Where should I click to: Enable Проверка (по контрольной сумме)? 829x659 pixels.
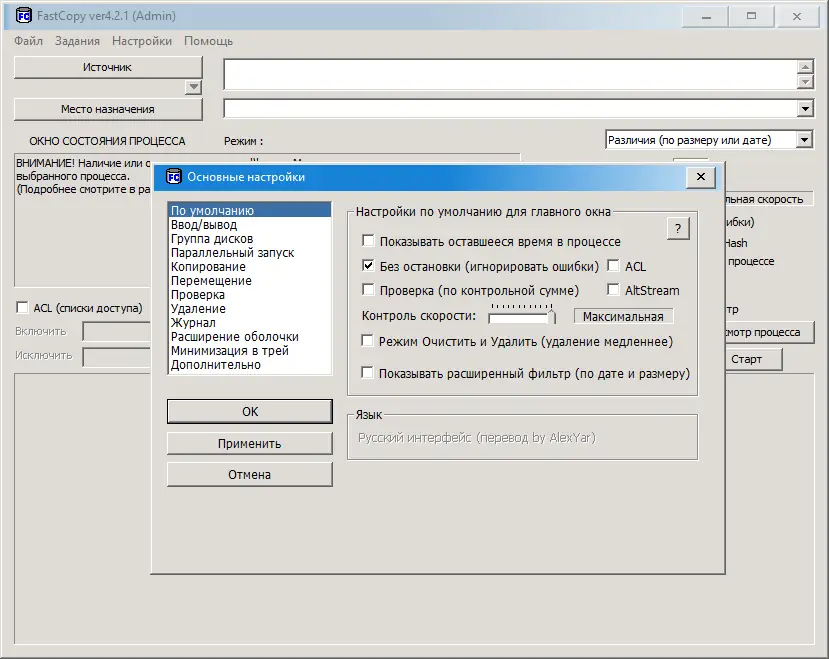(x=368, y=290)
